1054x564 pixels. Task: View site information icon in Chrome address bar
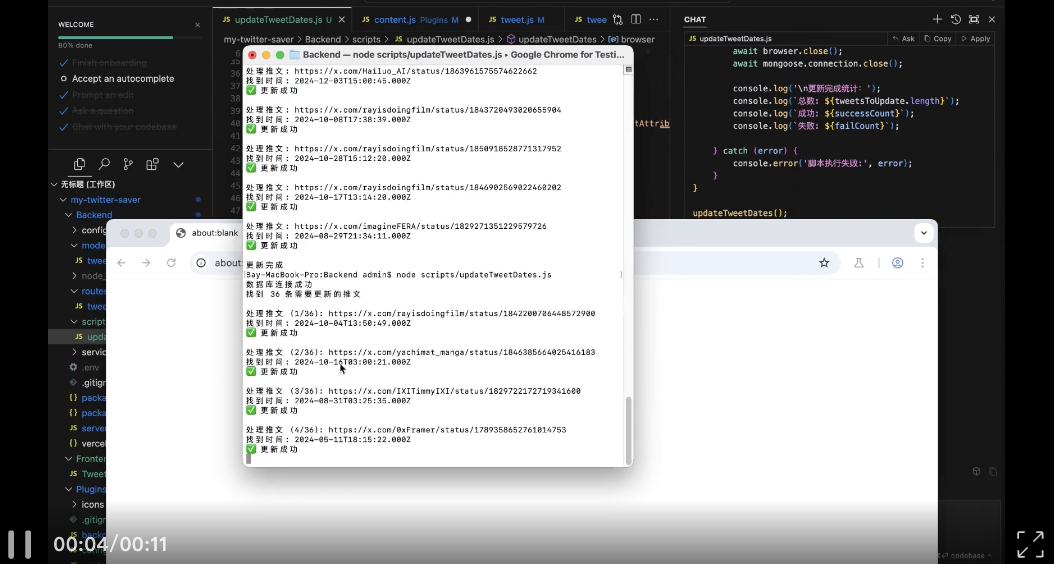pyautogui.click(x=201, y=263)
